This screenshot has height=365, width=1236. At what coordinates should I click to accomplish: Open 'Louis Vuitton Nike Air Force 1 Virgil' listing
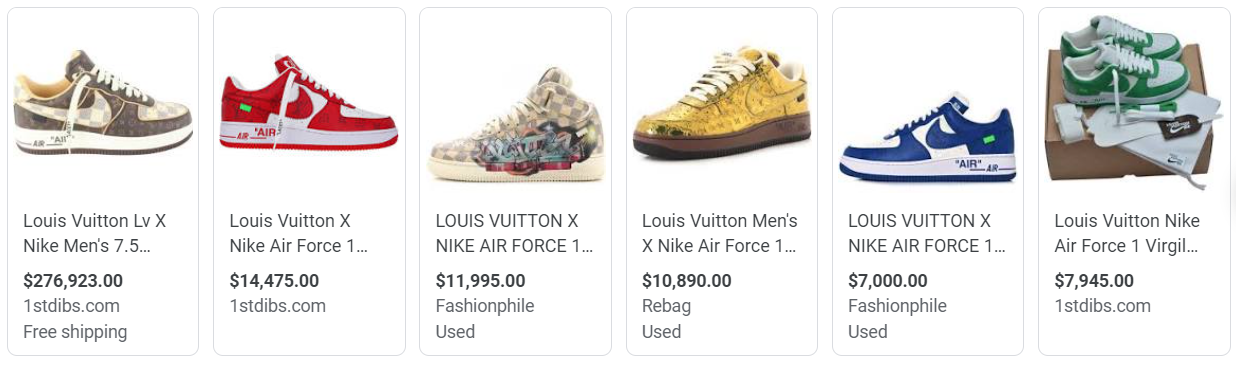coord(1127,233)
